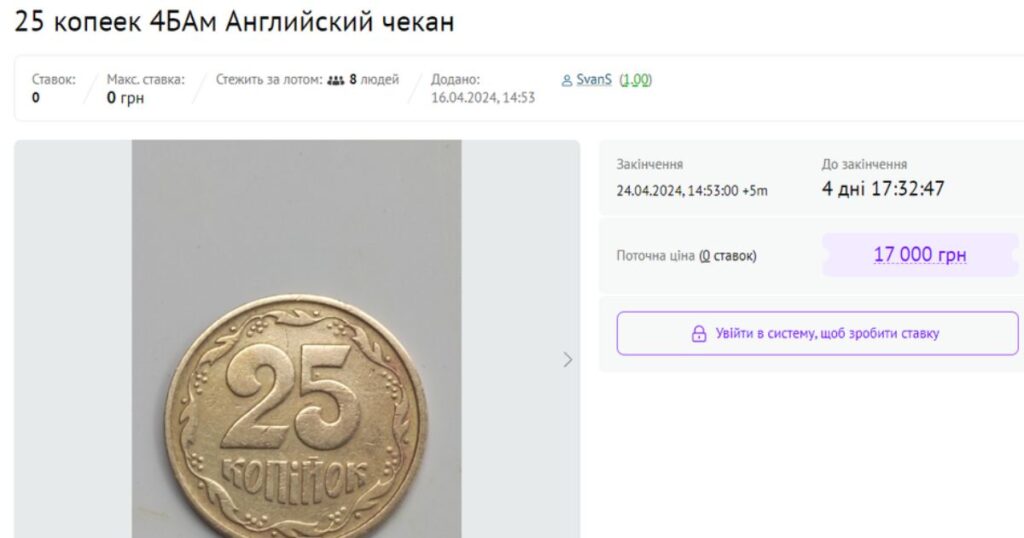The image size is (1024, 538).
Task: Open seller profile SvanS
Action: click(x=594, y=80)
